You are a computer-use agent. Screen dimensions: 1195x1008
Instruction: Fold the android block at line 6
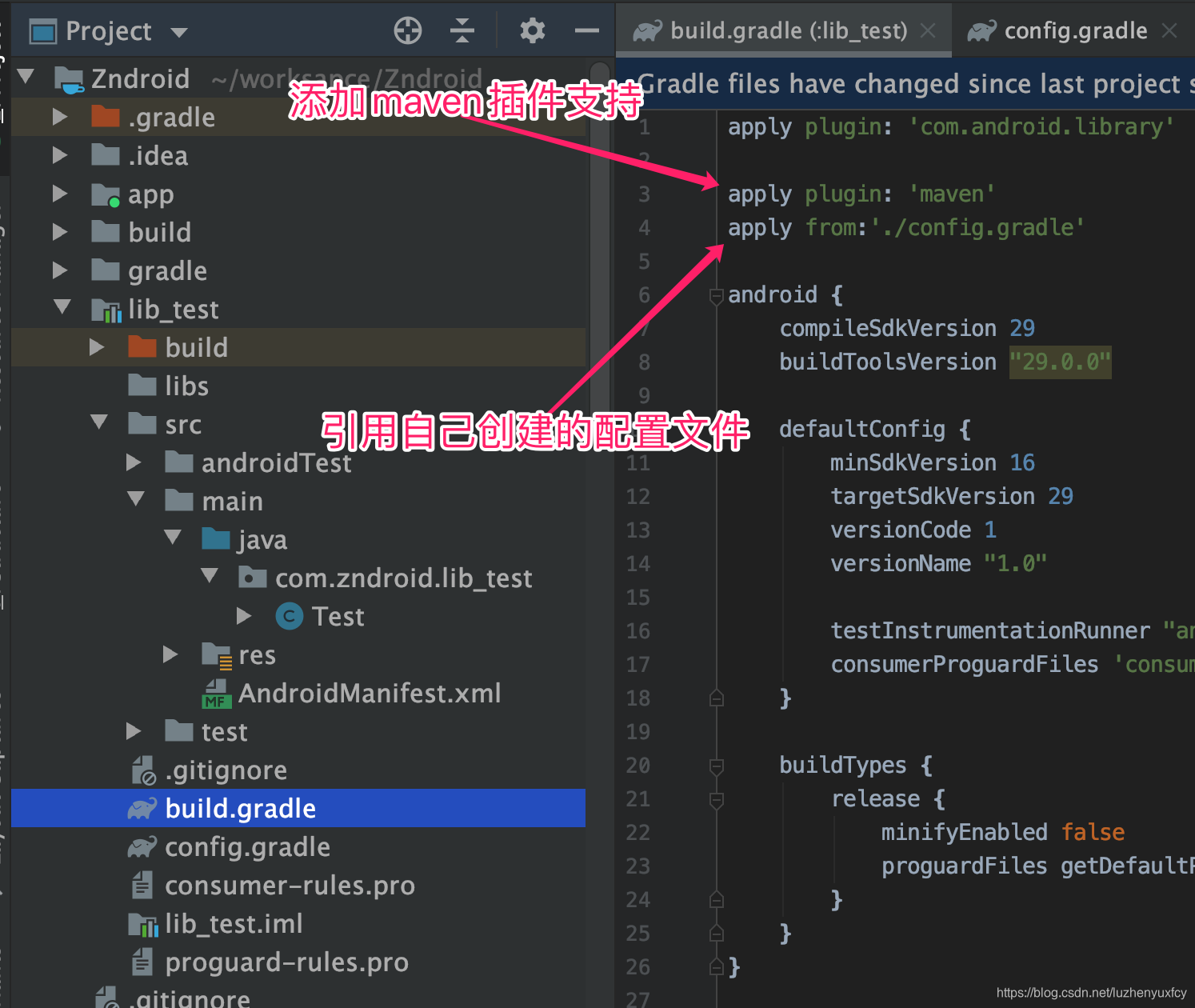(x=717, y=296)
